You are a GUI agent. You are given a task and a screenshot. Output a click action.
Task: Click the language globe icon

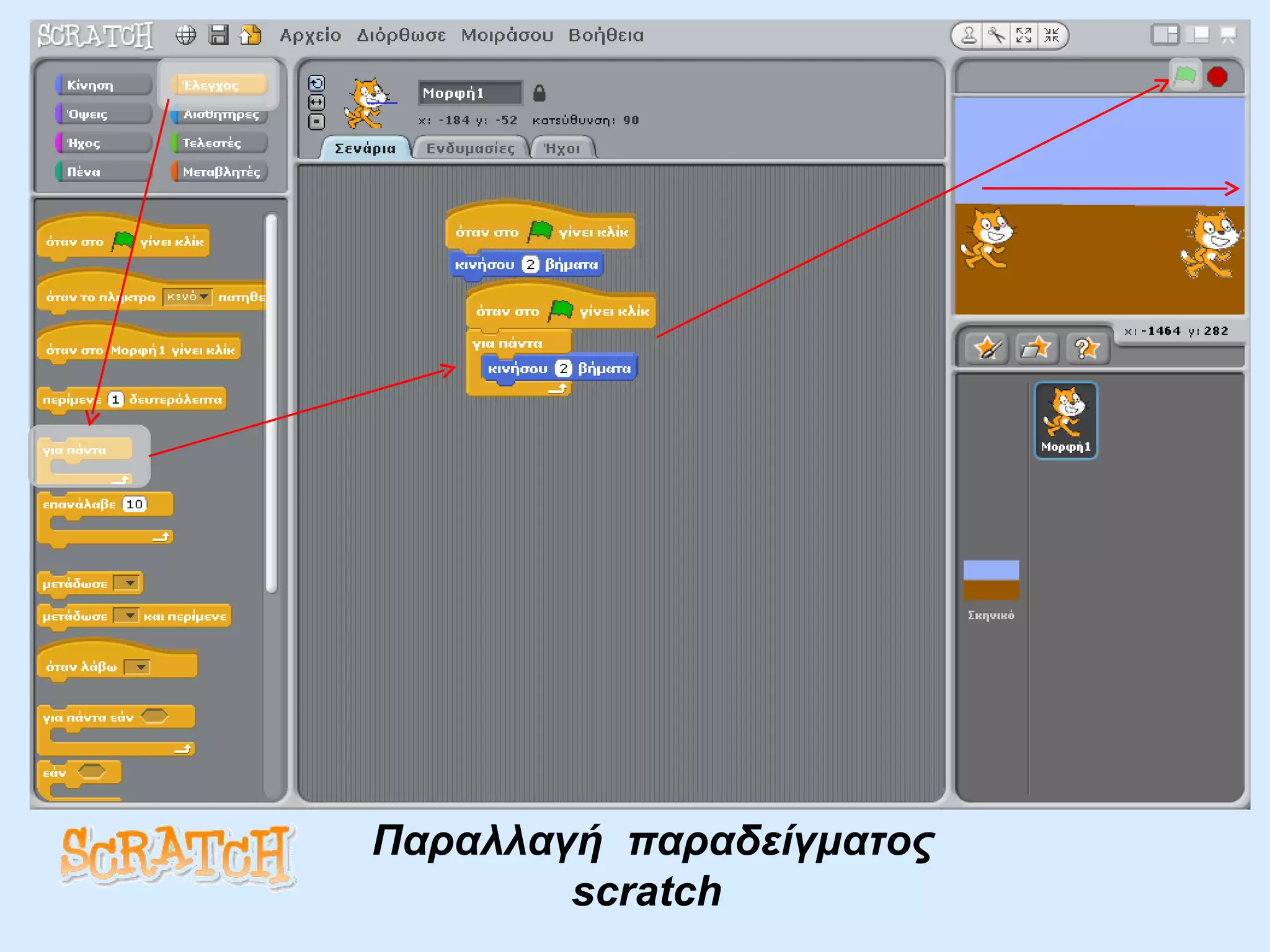185,35
